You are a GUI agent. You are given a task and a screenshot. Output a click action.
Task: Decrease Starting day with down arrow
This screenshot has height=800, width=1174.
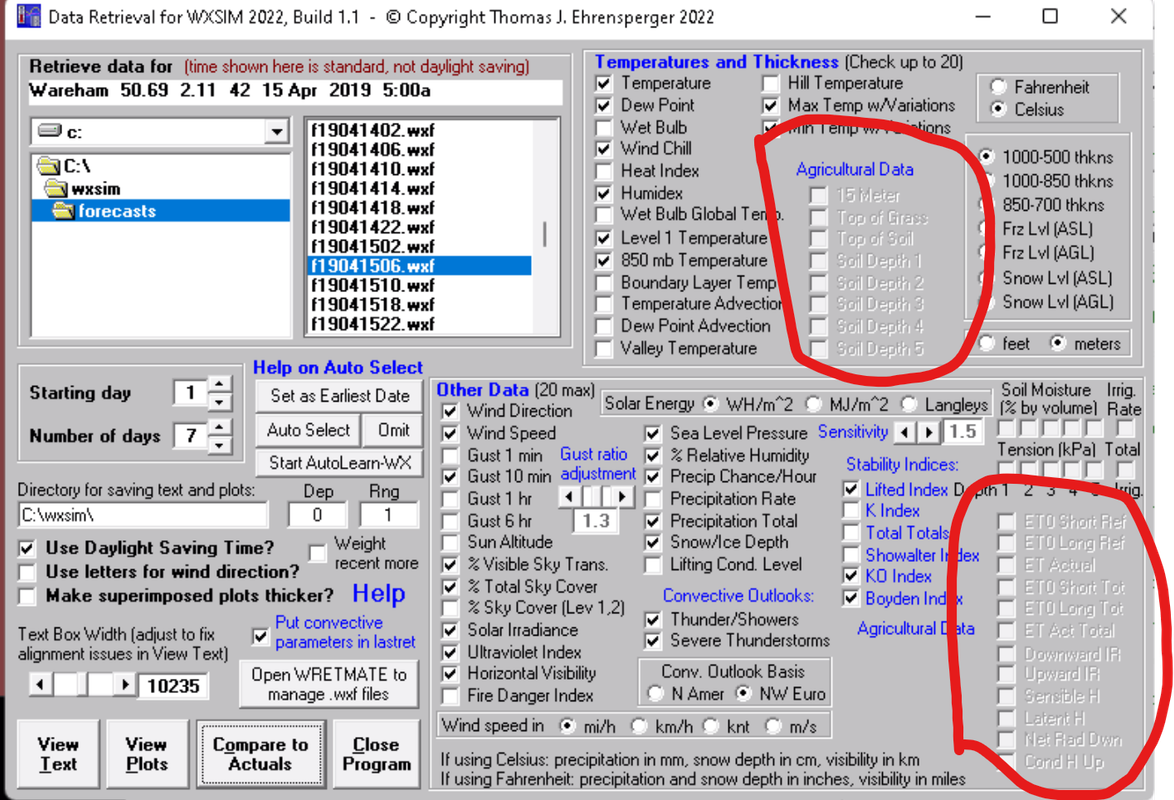click(x=219, y=401)
